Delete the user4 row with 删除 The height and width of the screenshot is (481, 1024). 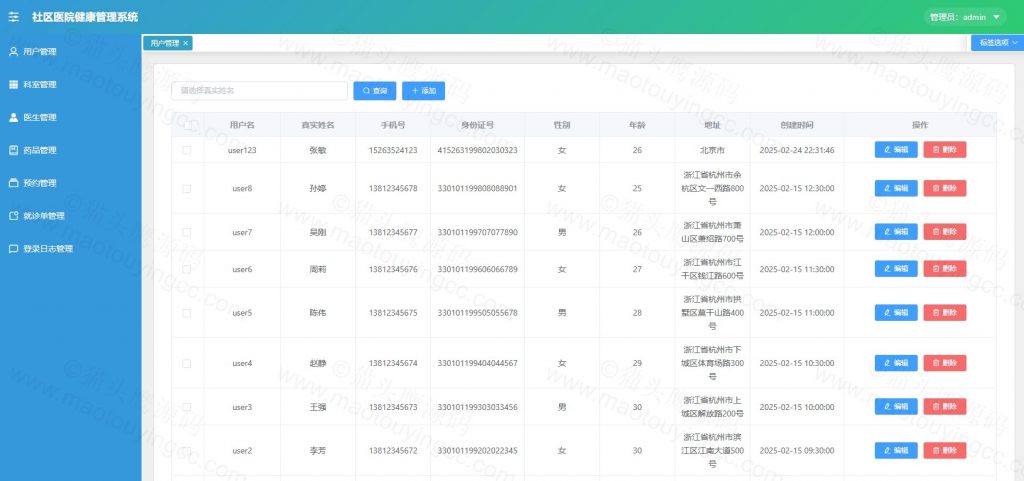pyautogui.click(x=945, y=364)
